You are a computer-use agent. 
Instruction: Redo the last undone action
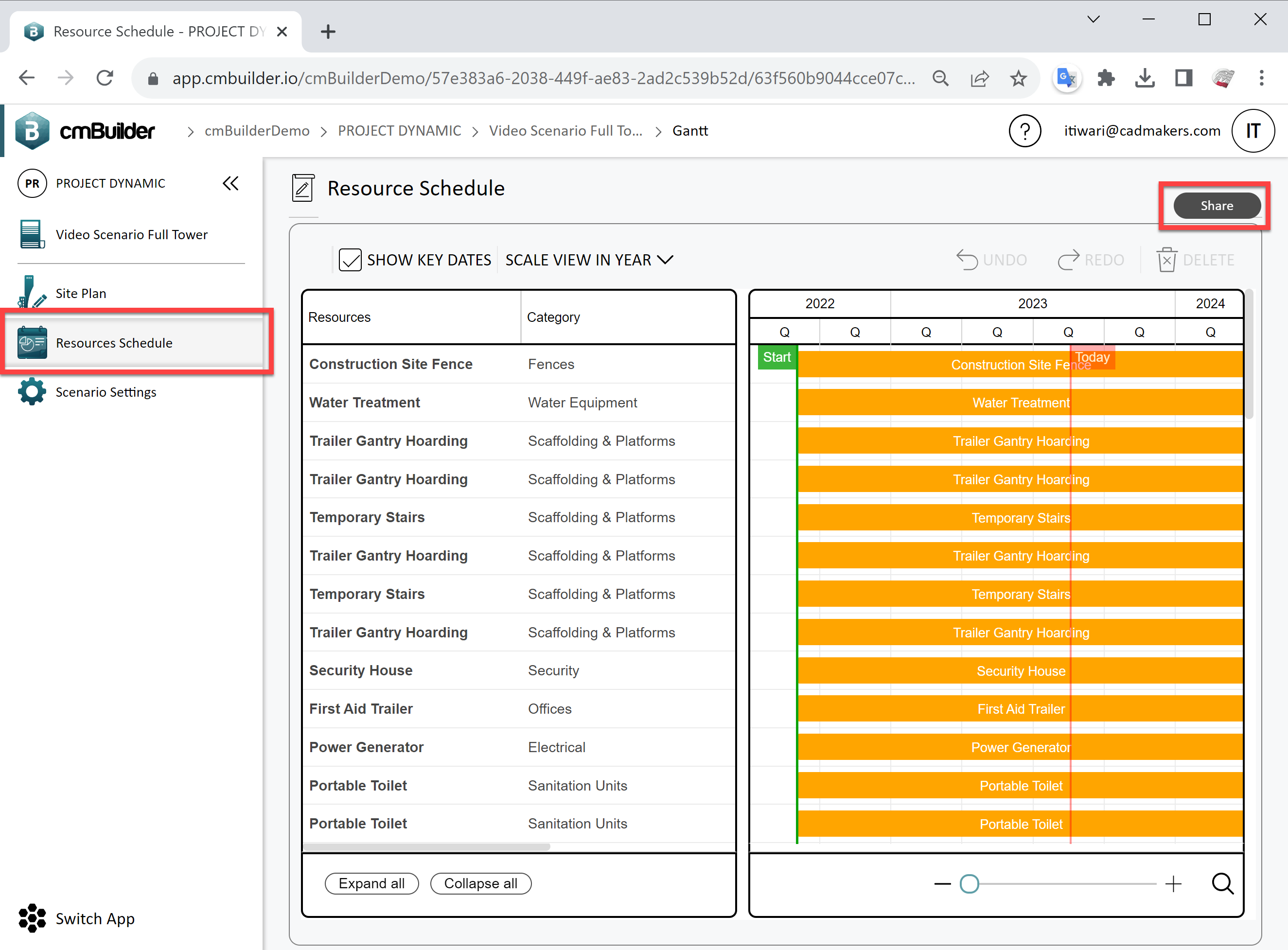click(x=1068, y=259)
